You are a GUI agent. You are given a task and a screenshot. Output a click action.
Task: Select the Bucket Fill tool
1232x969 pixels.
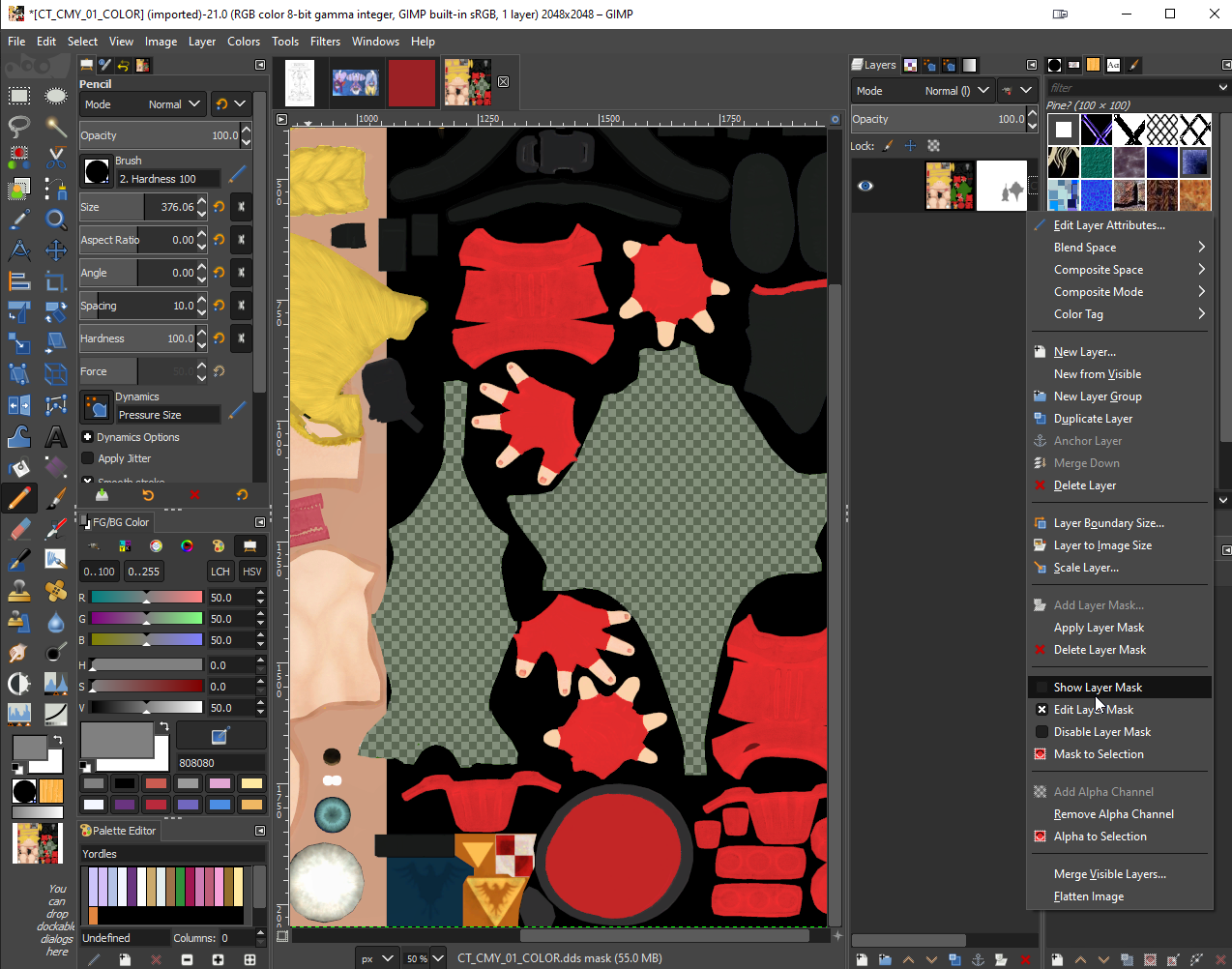coord(18,467)
